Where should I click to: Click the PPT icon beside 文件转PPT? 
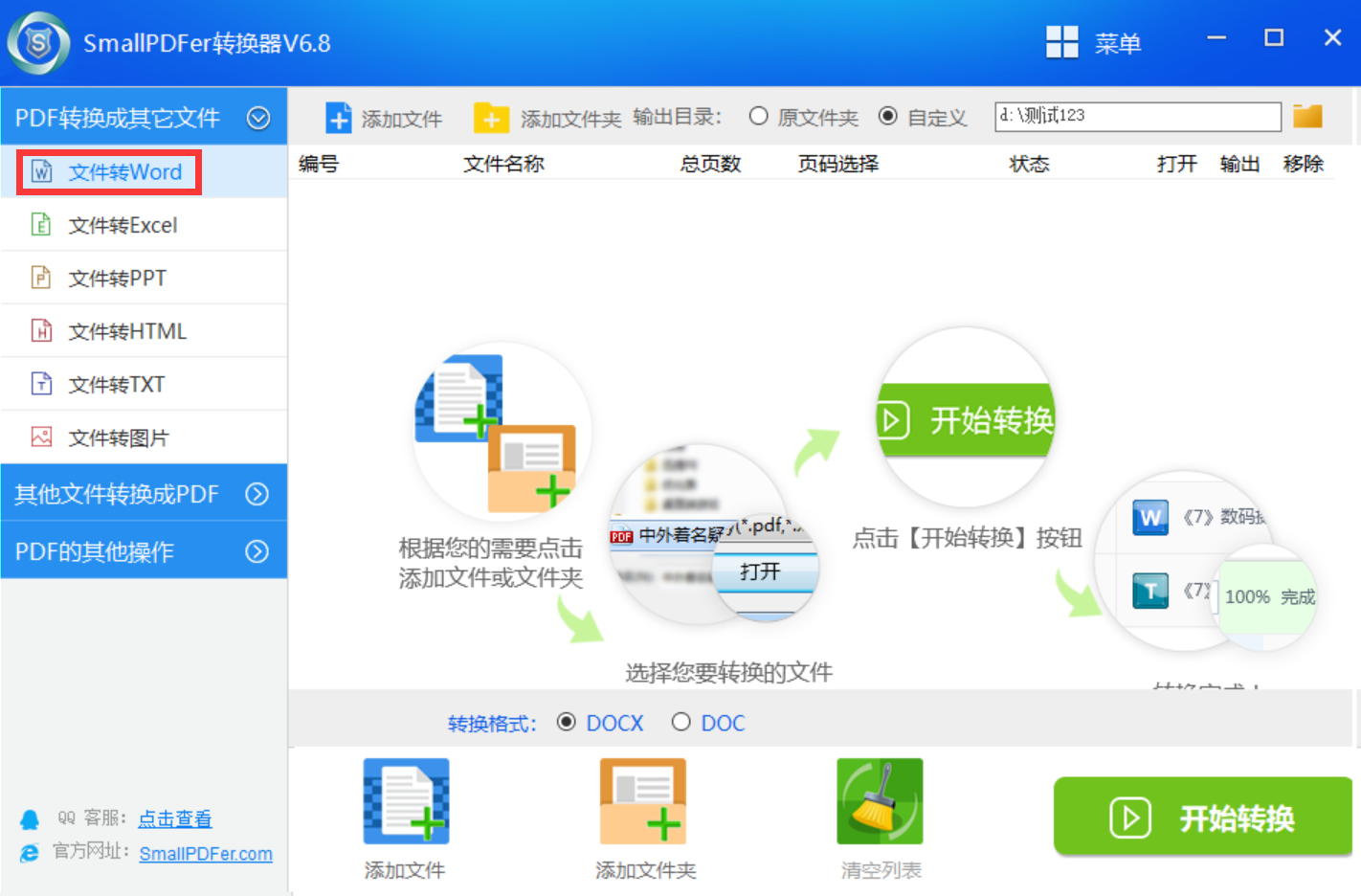(41, 278)
